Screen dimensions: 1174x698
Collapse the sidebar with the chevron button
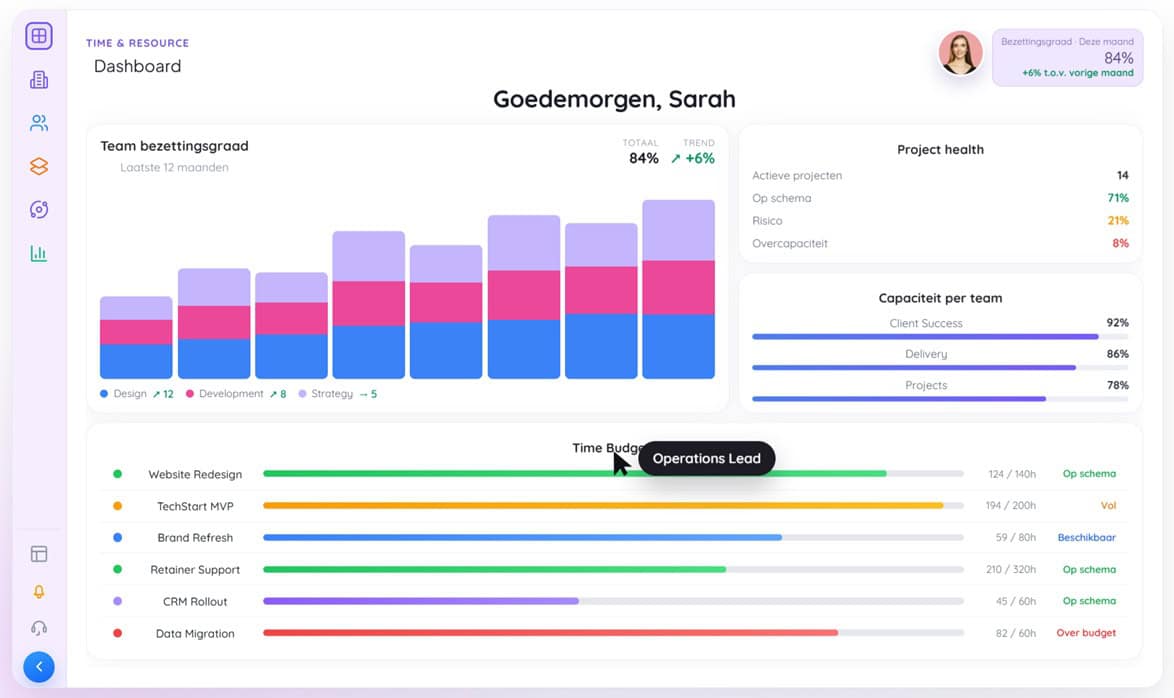(38, 666)
